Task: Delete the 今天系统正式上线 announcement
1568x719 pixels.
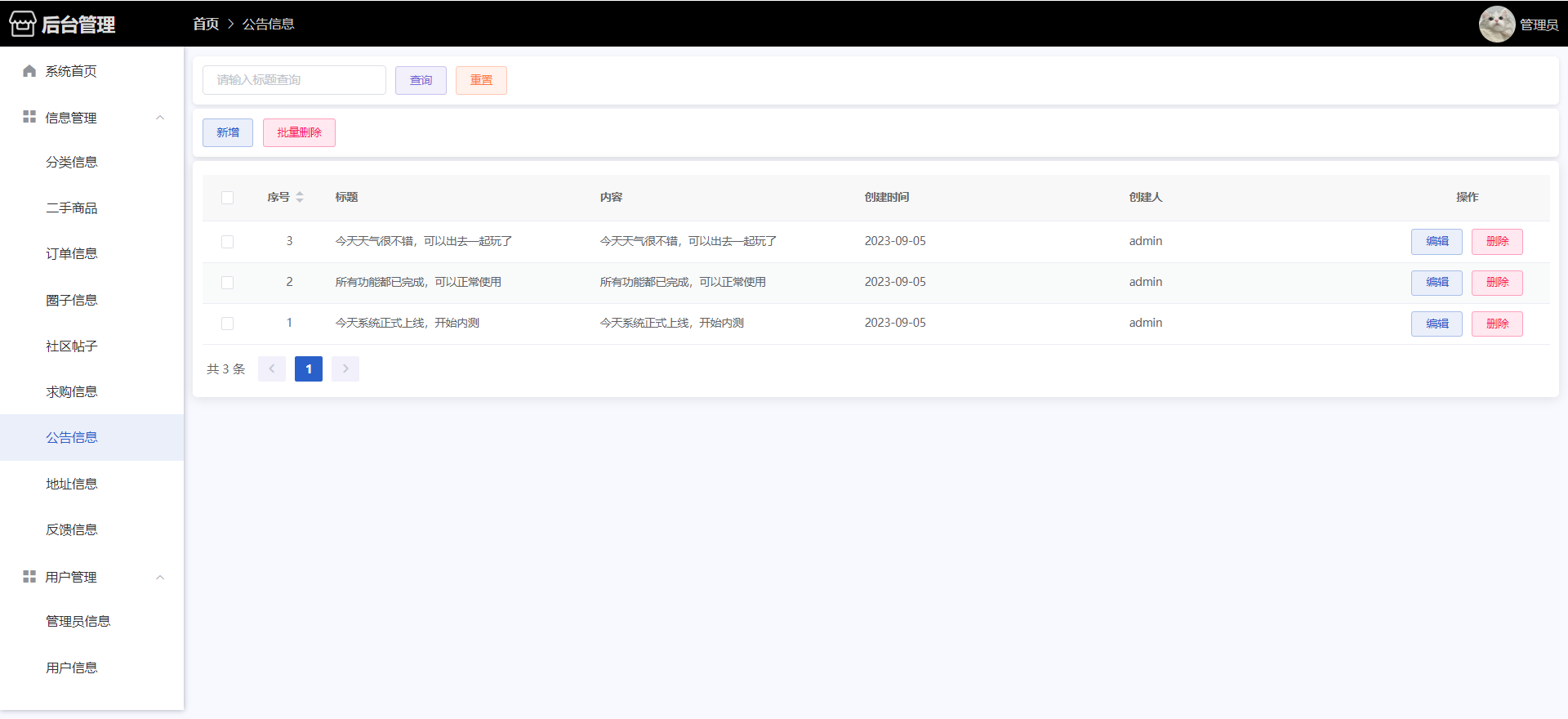Action: 1497,324
